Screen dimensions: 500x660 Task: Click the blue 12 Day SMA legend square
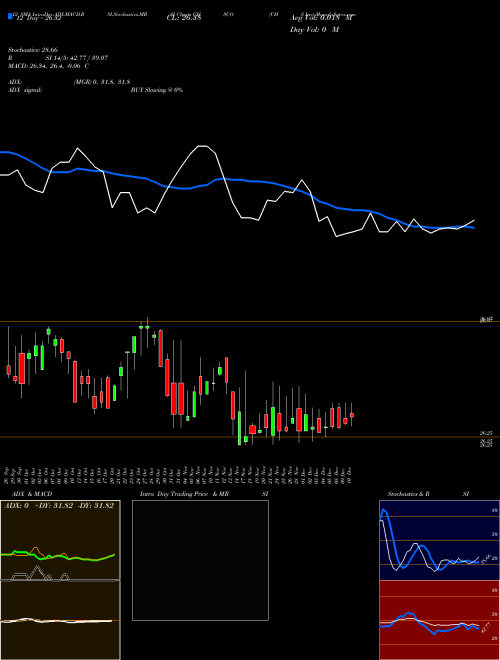coord(10,17)
